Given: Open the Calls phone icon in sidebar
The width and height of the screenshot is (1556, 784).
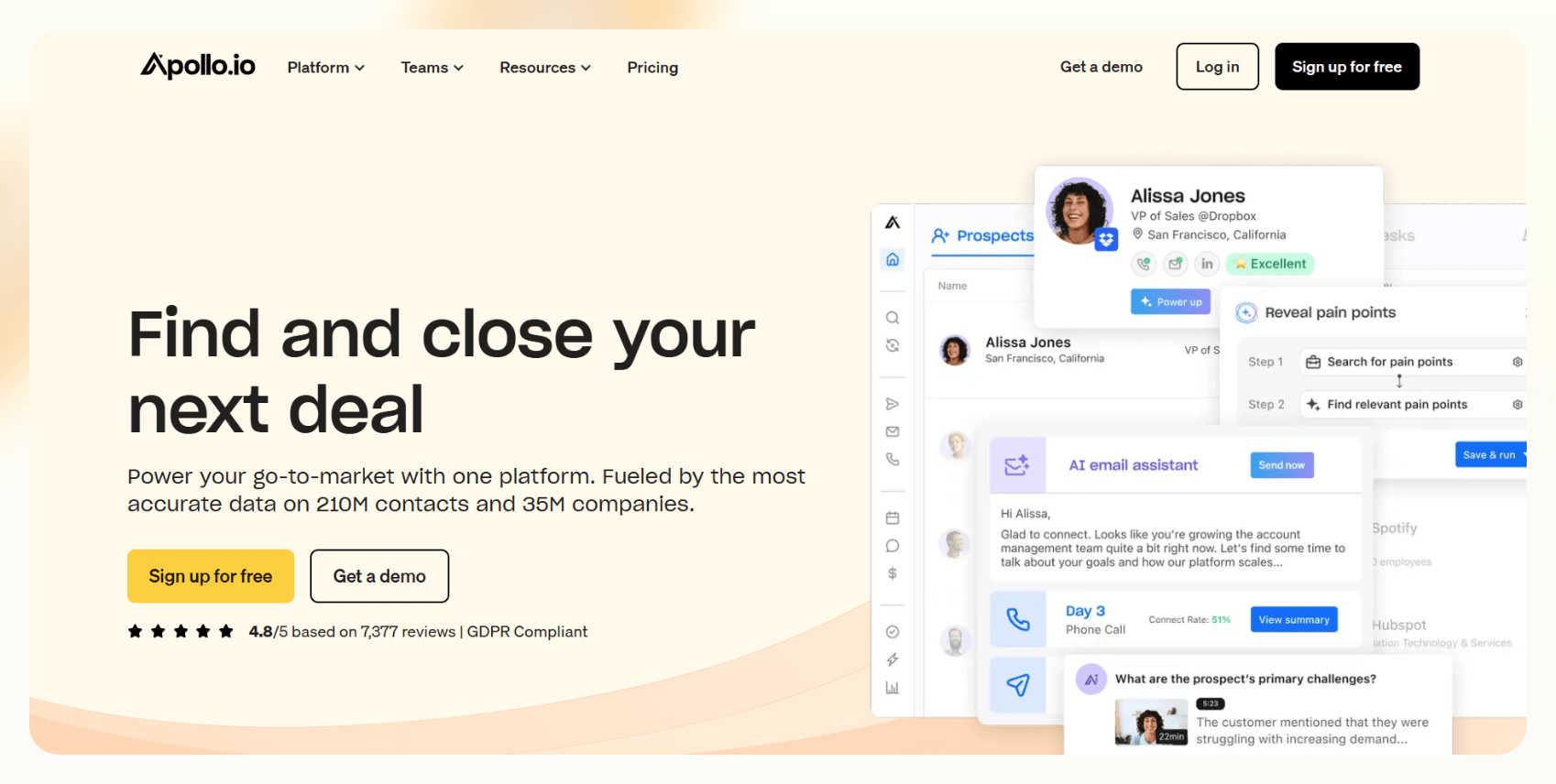Looking at the screenshot, I should [x=893, y=459].
